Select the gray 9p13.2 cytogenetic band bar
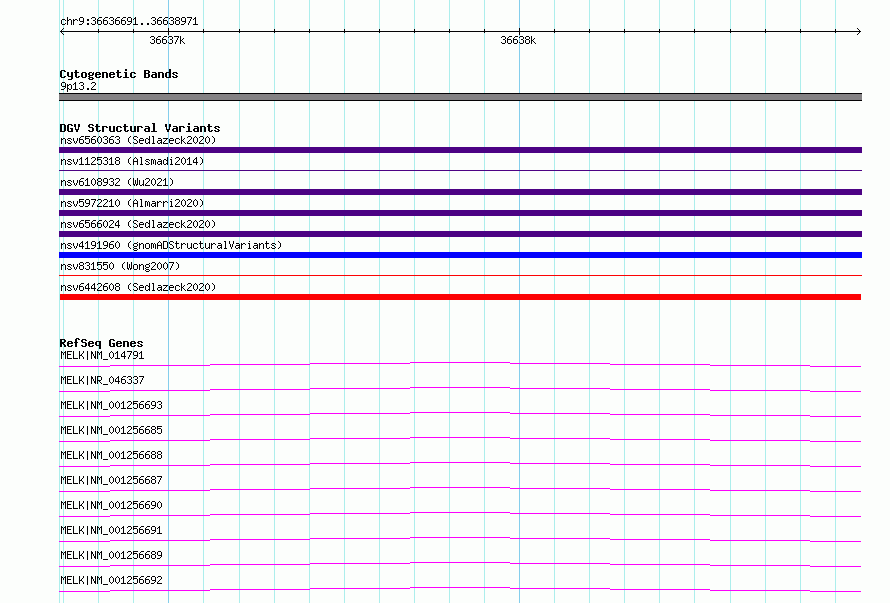The height and width of the screenshot is (603, 890). (460, 97)
